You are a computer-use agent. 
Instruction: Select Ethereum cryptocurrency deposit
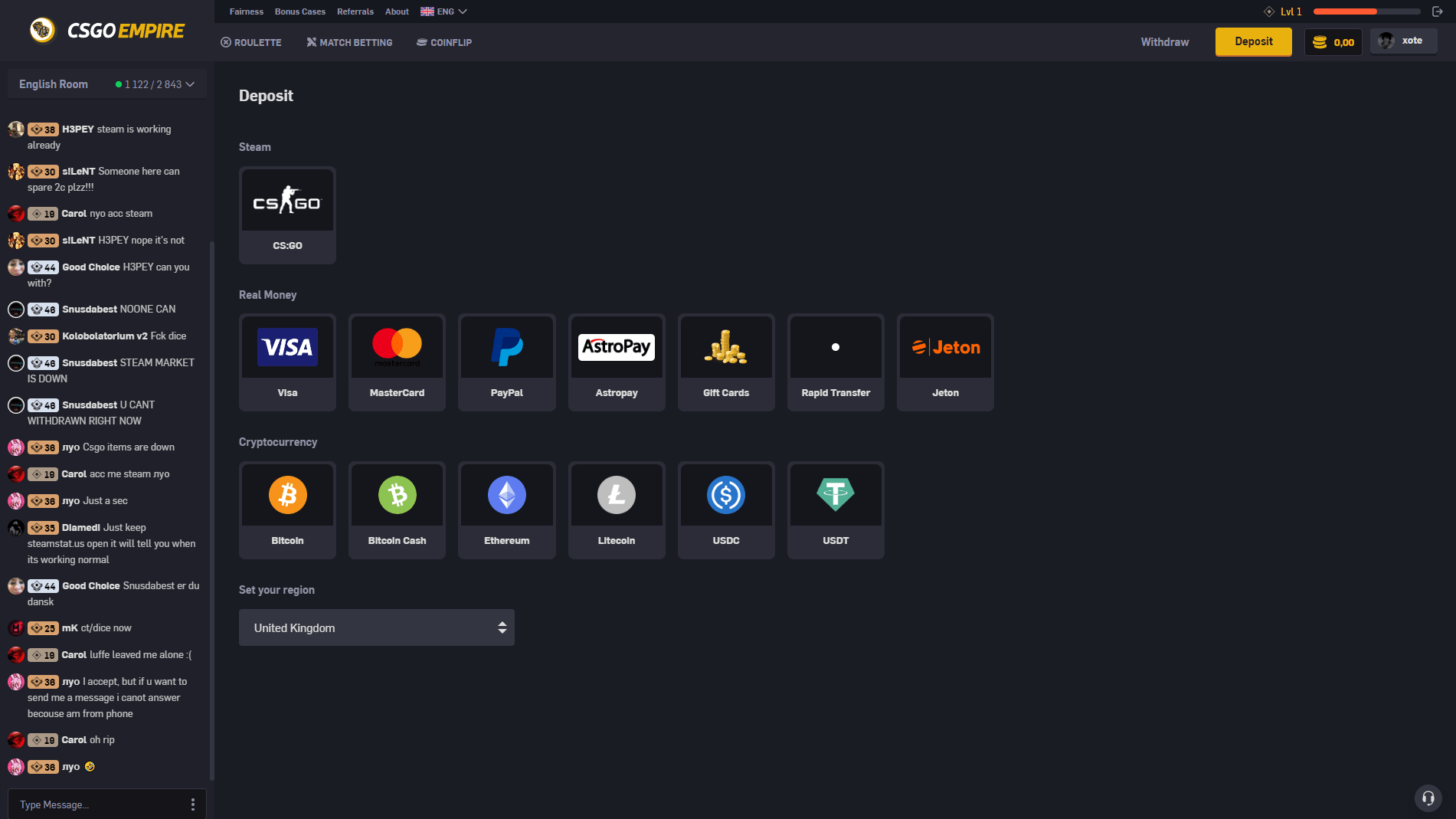[506, 509]
